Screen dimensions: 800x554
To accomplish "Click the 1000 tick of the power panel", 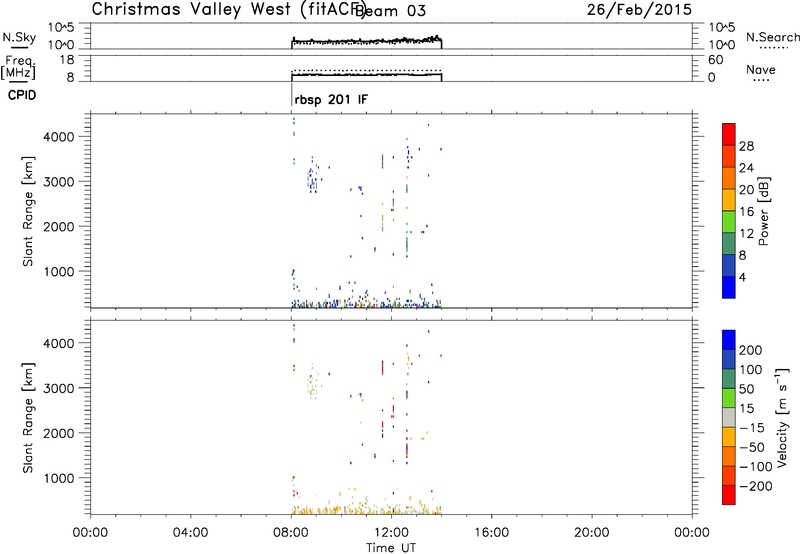I will [58, 271].
